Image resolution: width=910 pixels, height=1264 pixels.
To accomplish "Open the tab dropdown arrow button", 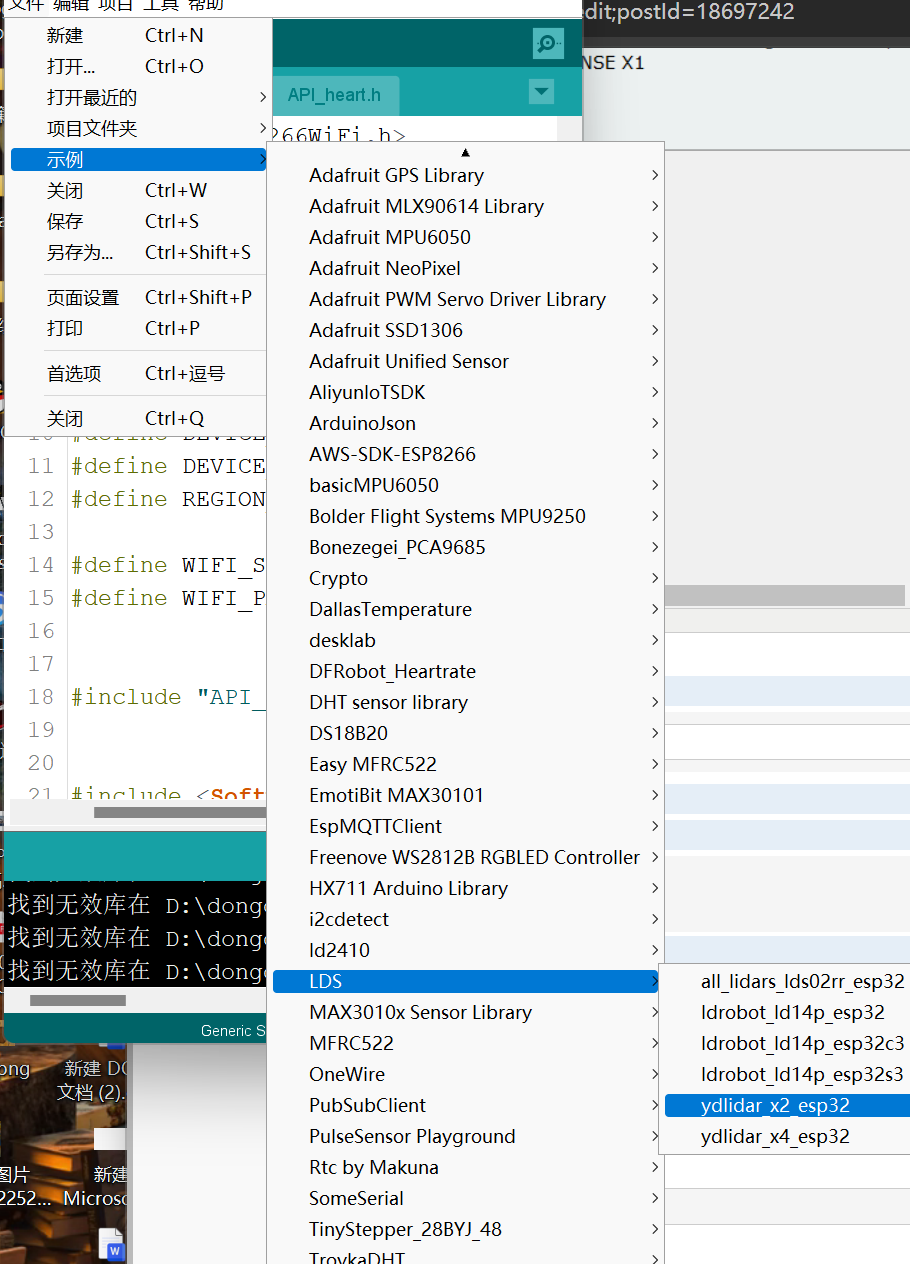I will click(x=541, y=92).
